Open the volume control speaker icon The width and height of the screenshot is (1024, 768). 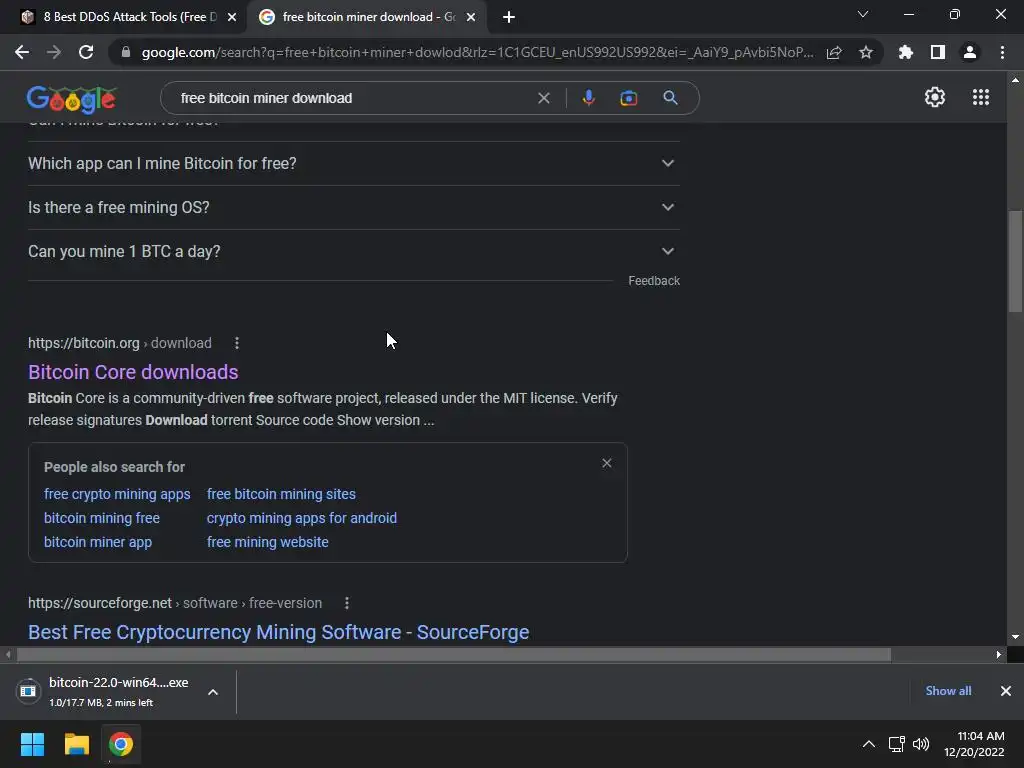click(x=921, y=744)
